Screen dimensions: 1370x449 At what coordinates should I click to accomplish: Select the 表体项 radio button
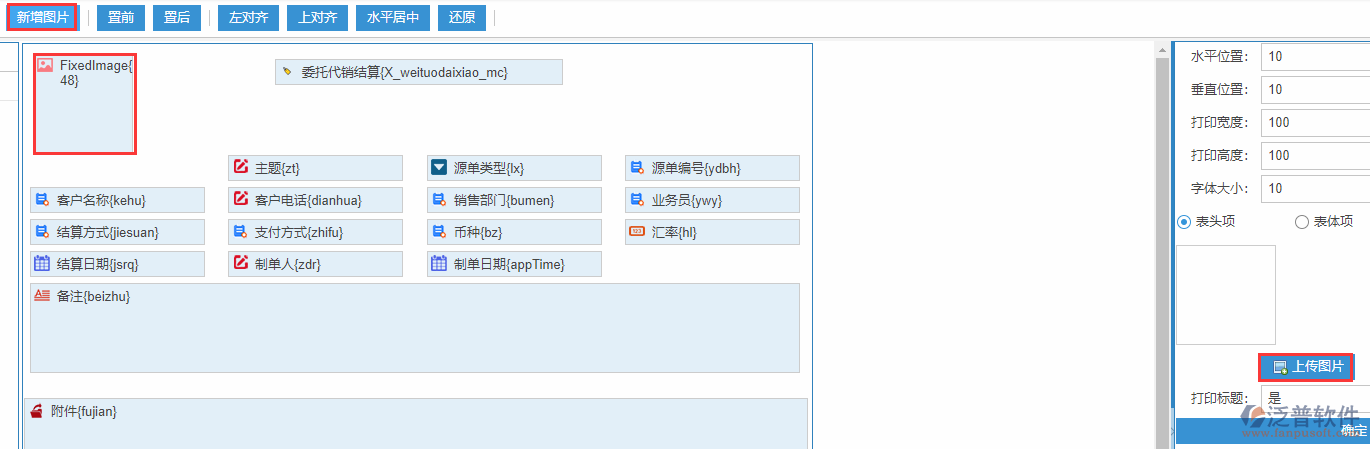(1302, 222)
